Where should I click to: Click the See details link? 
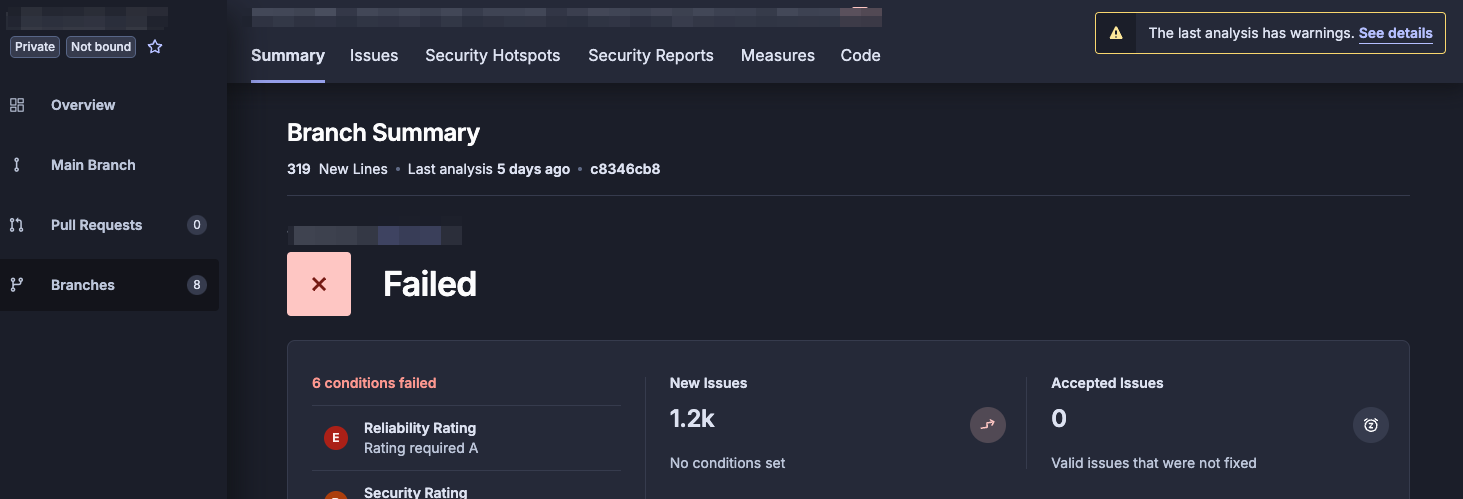click(1395, 33)
